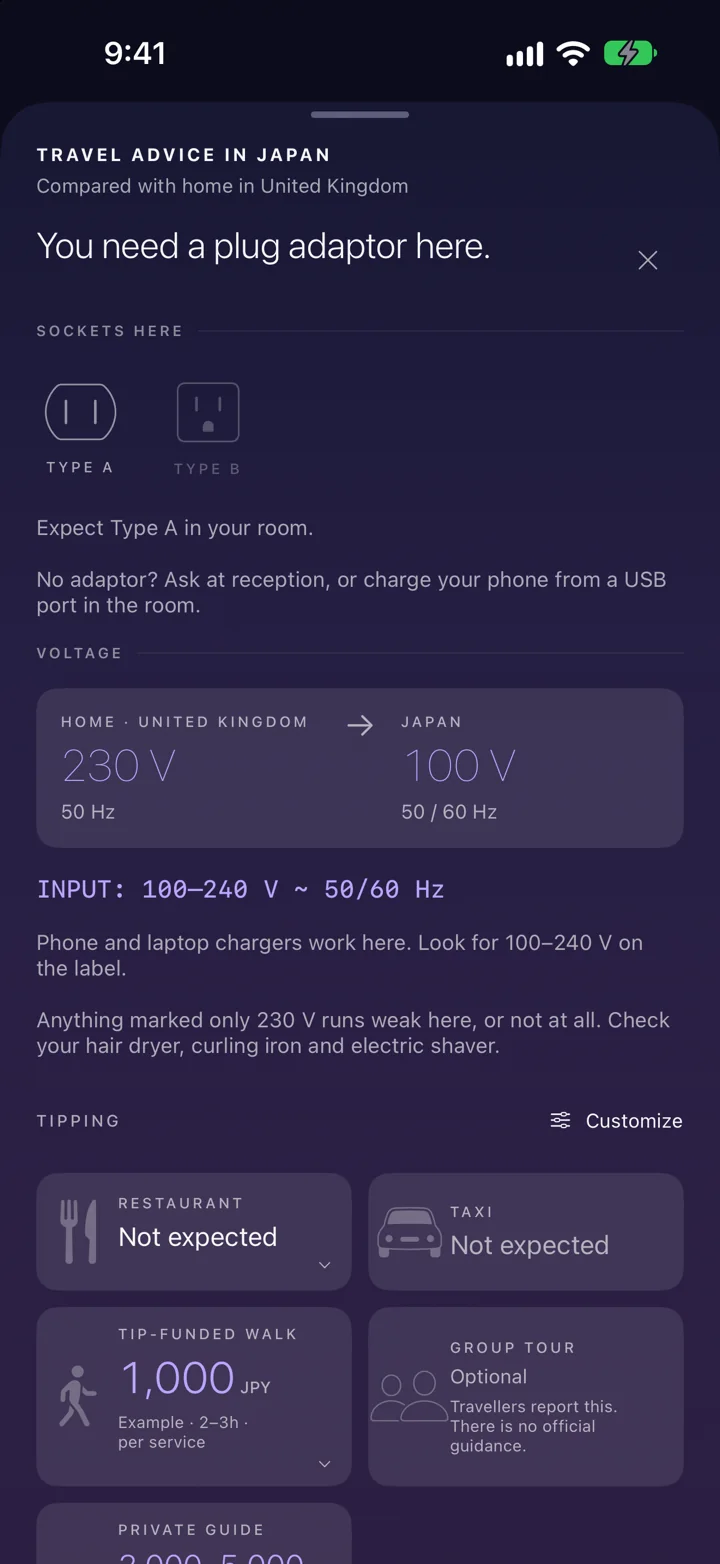Tap the Home United Kingdom 230 V value
The image size is (720, 1564).
point(118,766)
